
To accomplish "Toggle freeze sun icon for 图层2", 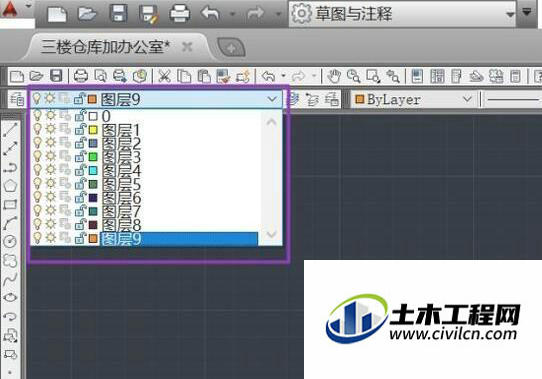I will click(x=50, y=142).
